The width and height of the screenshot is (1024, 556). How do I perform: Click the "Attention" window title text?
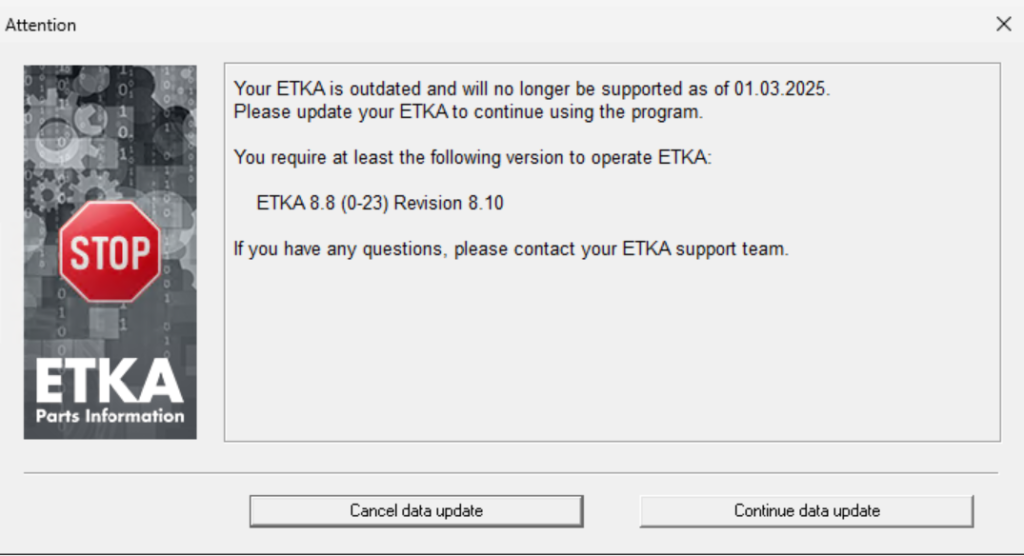[41, 25]
